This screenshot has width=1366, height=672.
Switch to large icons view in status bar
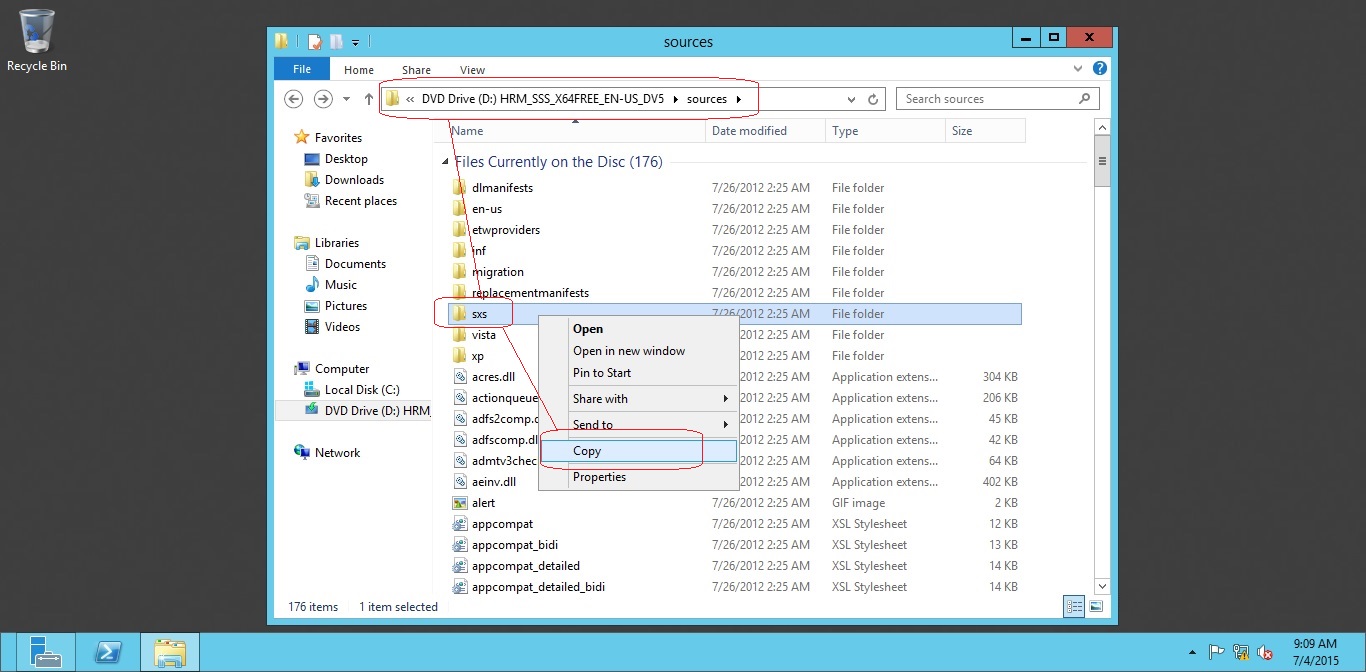point(1096,606)
